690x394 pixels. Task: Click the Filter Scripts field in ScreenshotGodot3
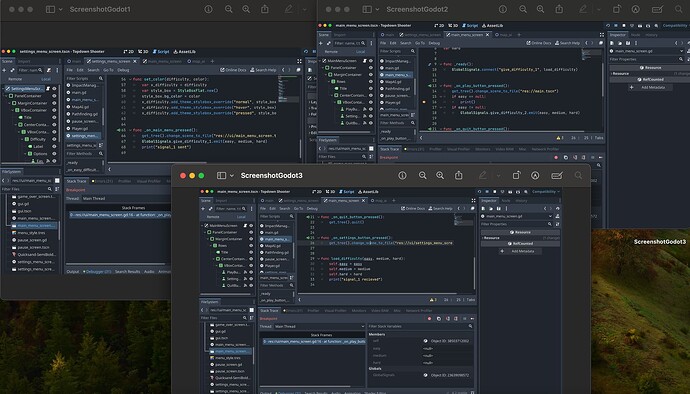[276, 217]
